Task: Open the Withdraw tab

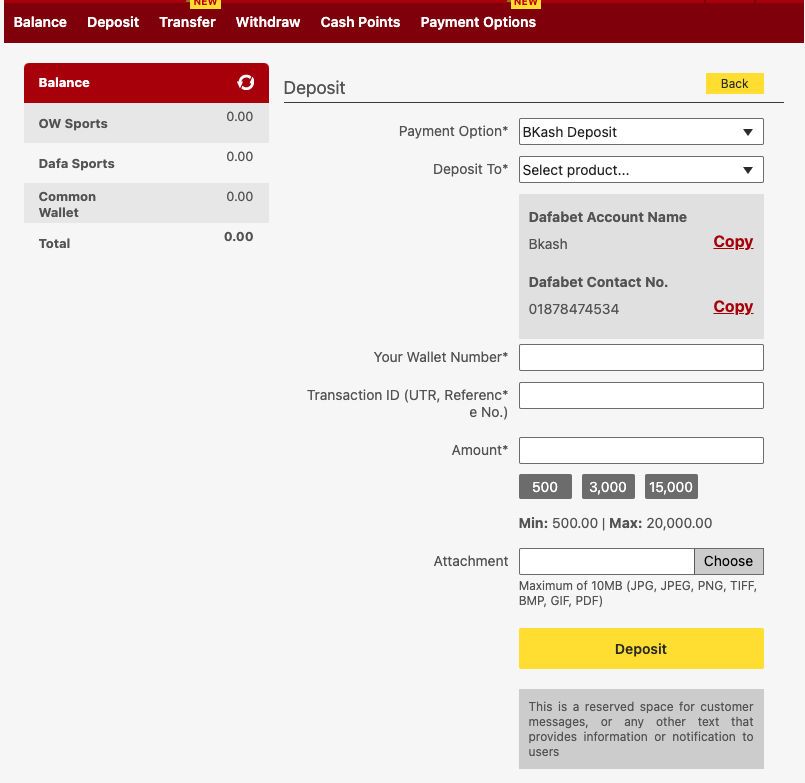Action: tap(268, 22)
